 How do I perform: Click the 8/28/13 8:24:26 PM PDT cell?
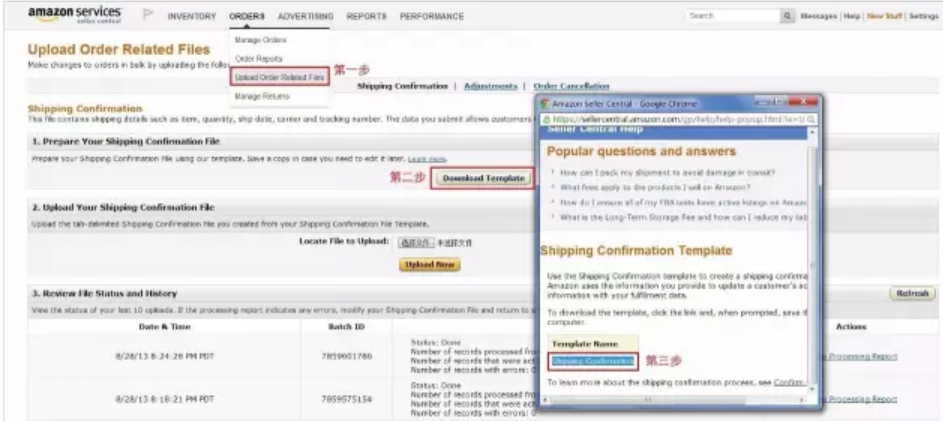[x=165, y=356]
